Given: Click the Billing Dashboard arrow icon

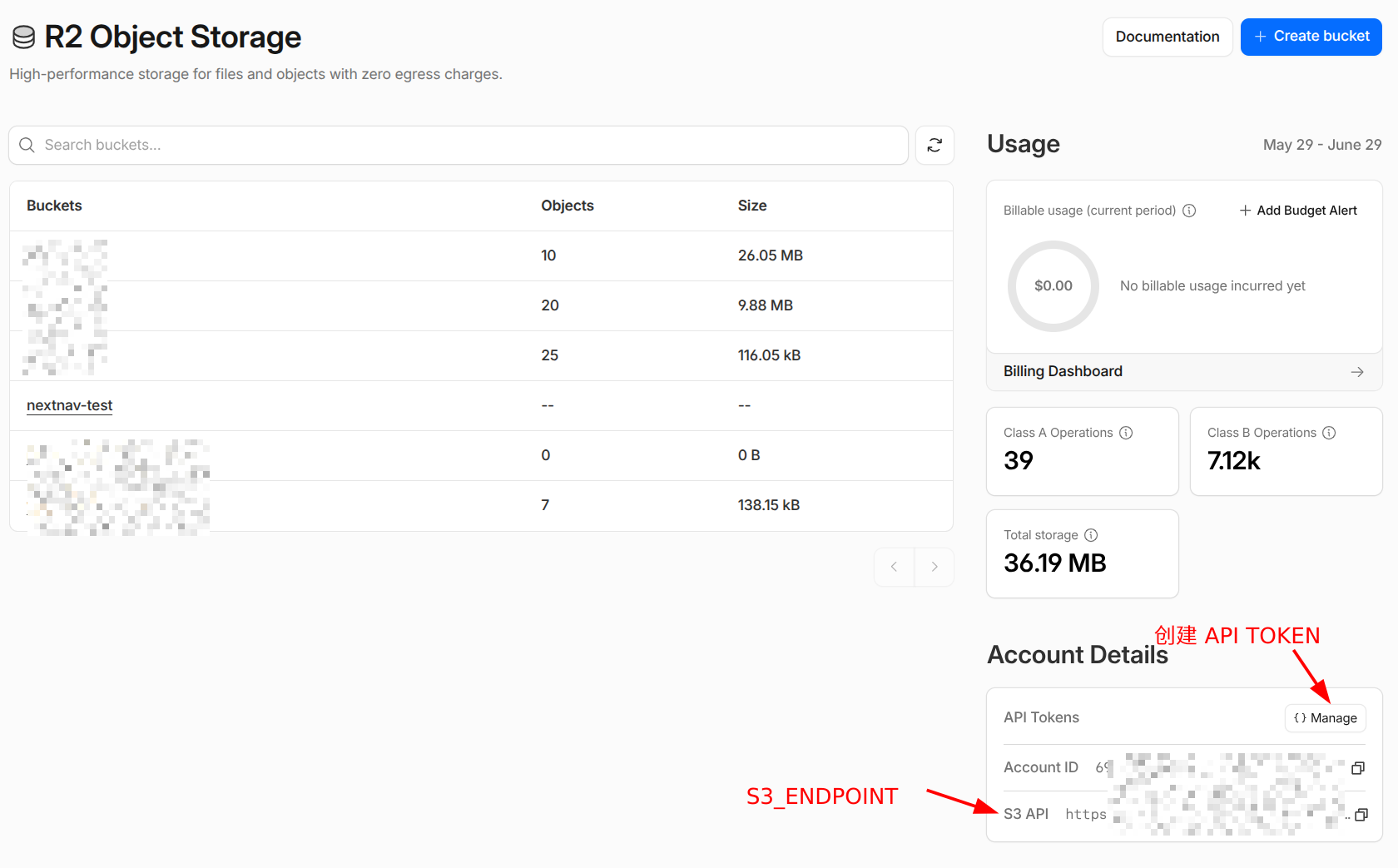Looking at the screenshot, I should tap(1357, 372).
